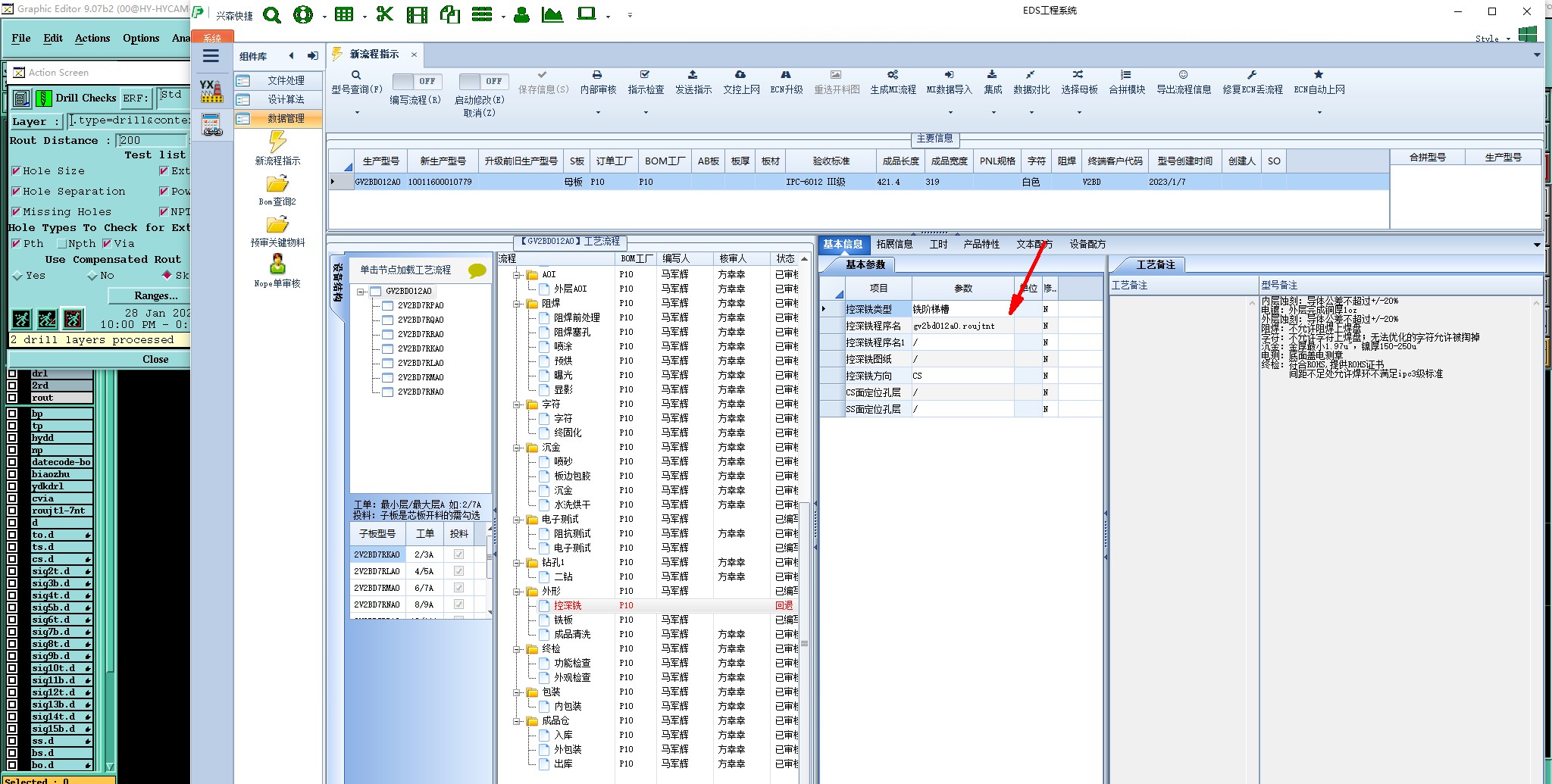Click 文控上网 cloud tool

[x=741, y=82]
